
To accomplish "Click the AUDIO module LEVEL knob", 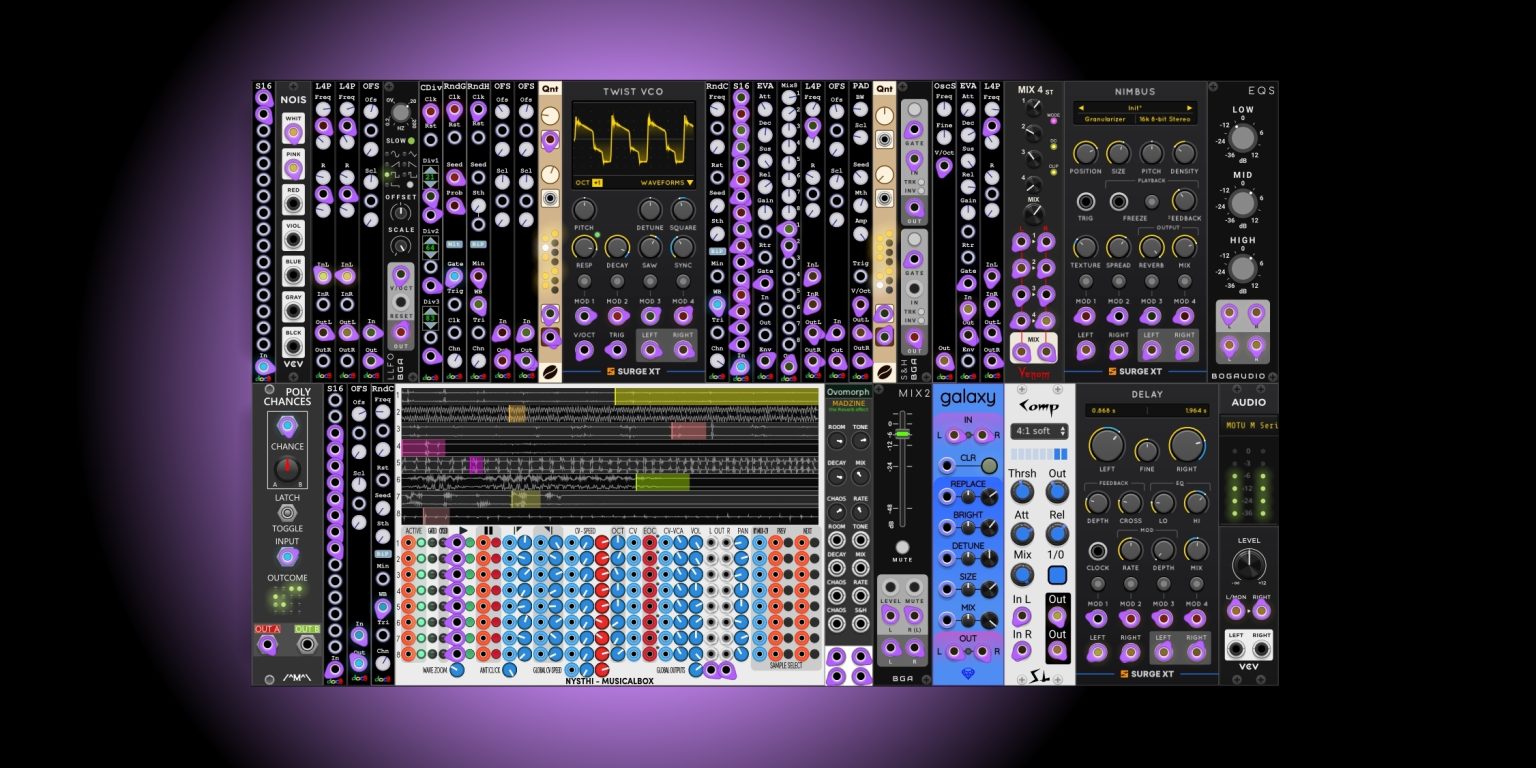I will point(1249,567).
